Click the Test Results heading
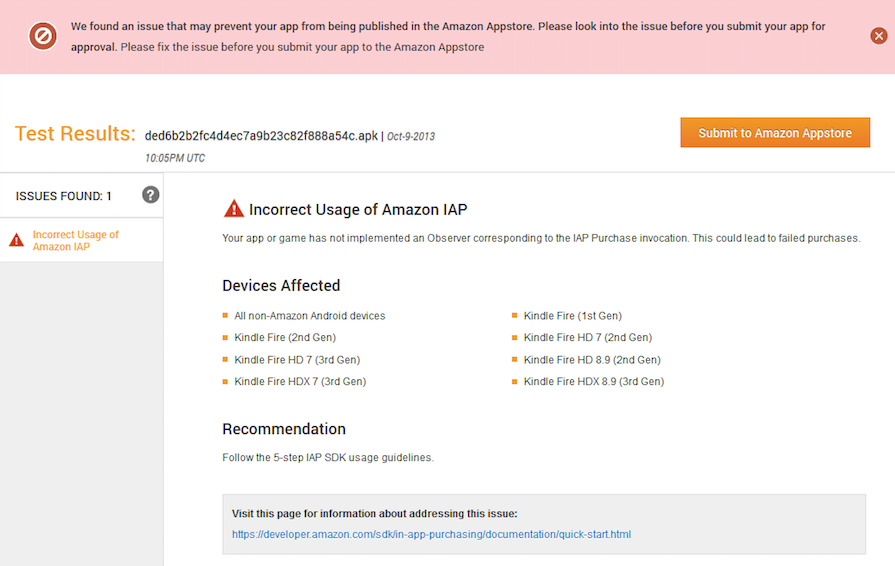Viewport: 895px width, 566px height. point(75,134)
